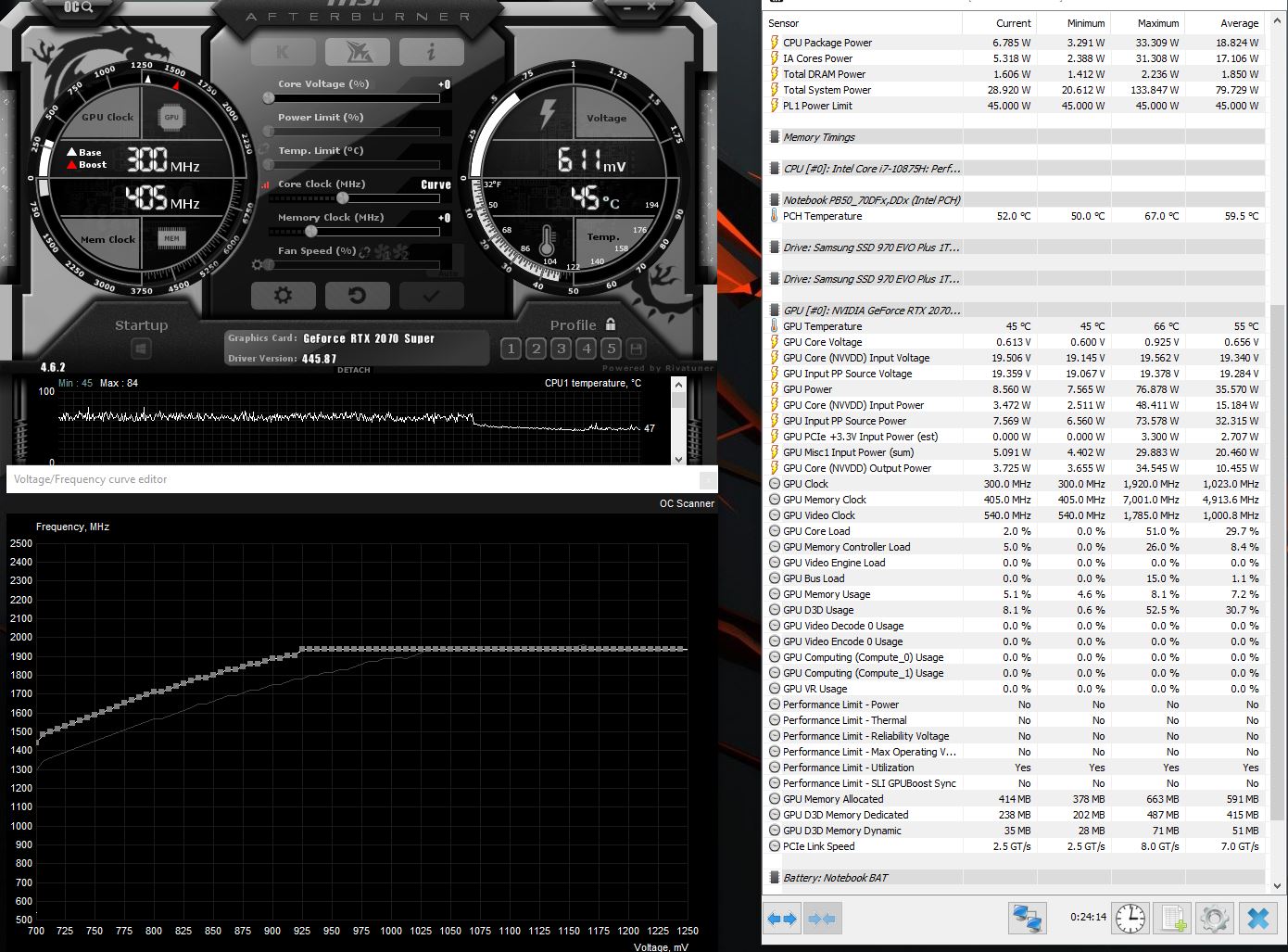The width and height of the screenshot is (1288, 952).
Task: Click the OC Scanner button in the curve editor
Action: coord(687,503)
